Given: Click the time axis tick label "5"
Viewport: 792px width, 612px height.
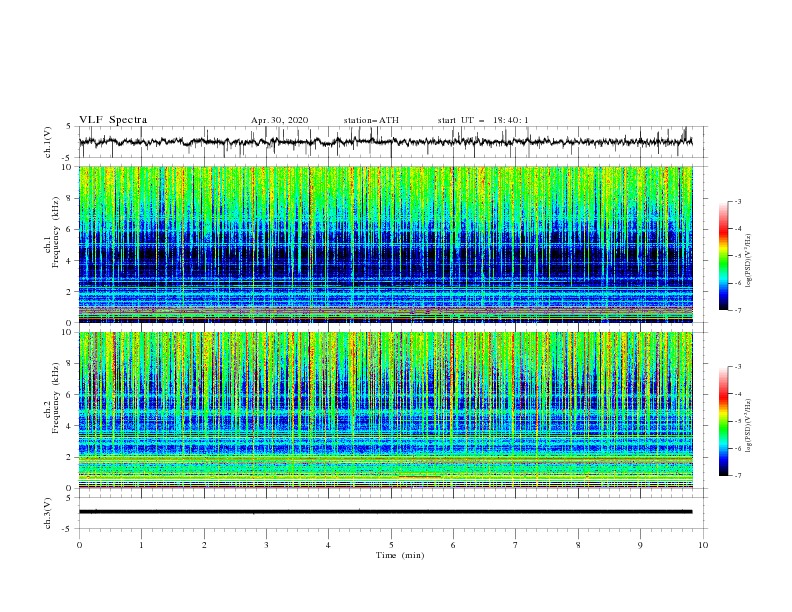Looking at the screenshot, I should pos(391,545).
